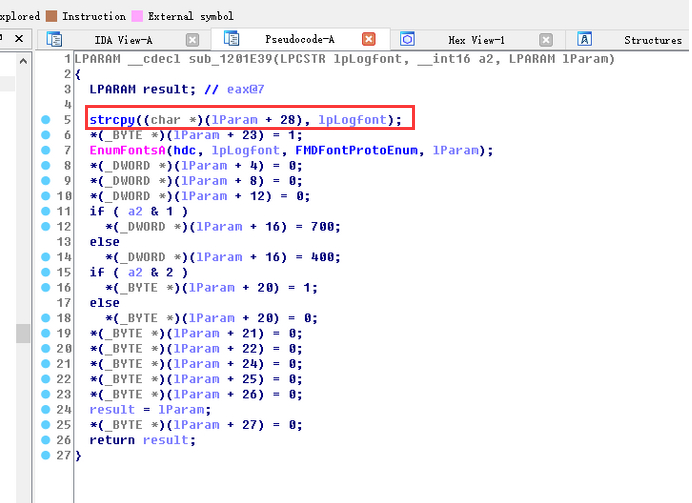692x503 pixels.
Task: Click the hdc variable on line 7
Action: pos(184,150)
